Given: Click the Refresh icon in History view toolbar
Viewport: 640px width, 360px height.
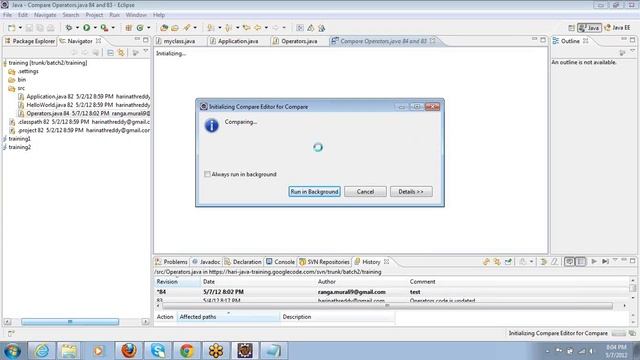Looking at the screenshot, I should click(486, 262).
